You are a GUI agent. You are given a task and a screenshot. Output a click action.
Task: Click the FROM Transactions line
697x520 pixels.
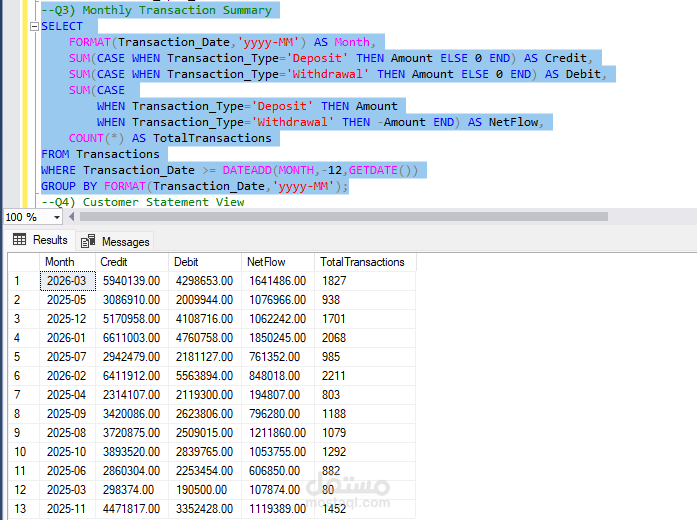[100, 154]
